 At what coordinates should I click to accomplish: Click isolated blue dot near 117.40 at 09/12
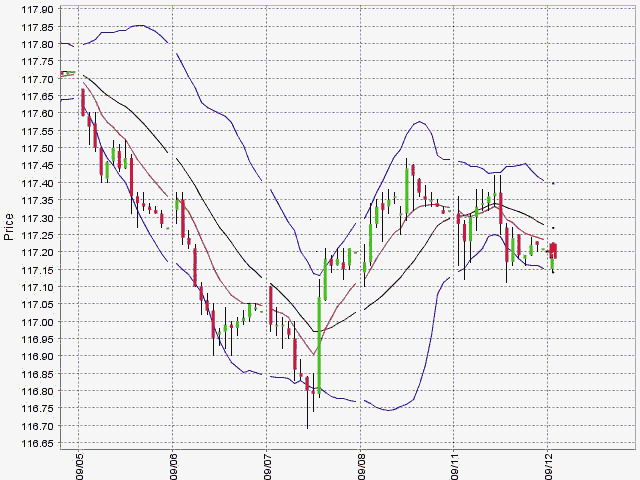[x=553, y=183]
